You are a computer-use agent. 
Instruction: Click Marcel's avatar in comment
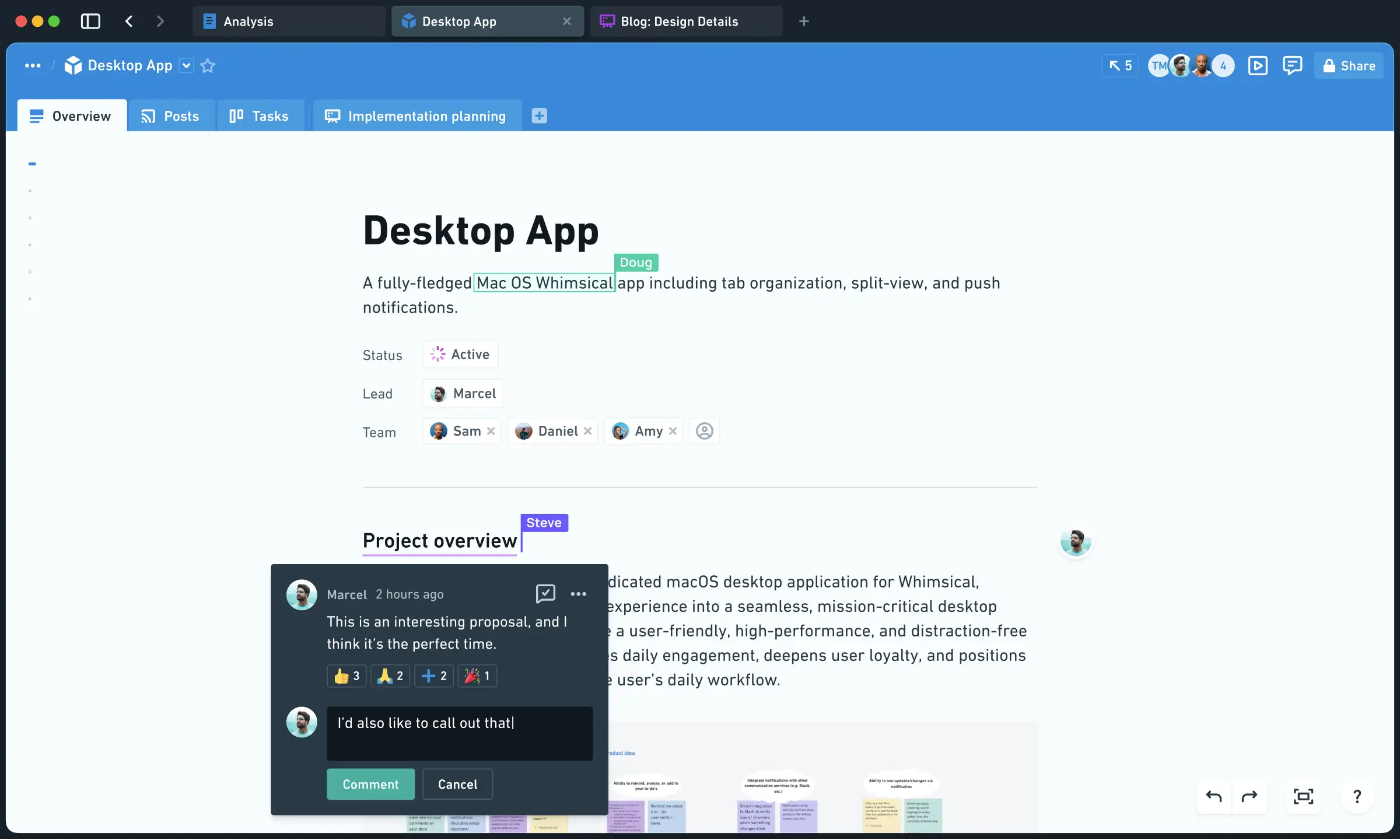(x=302, y=595)
